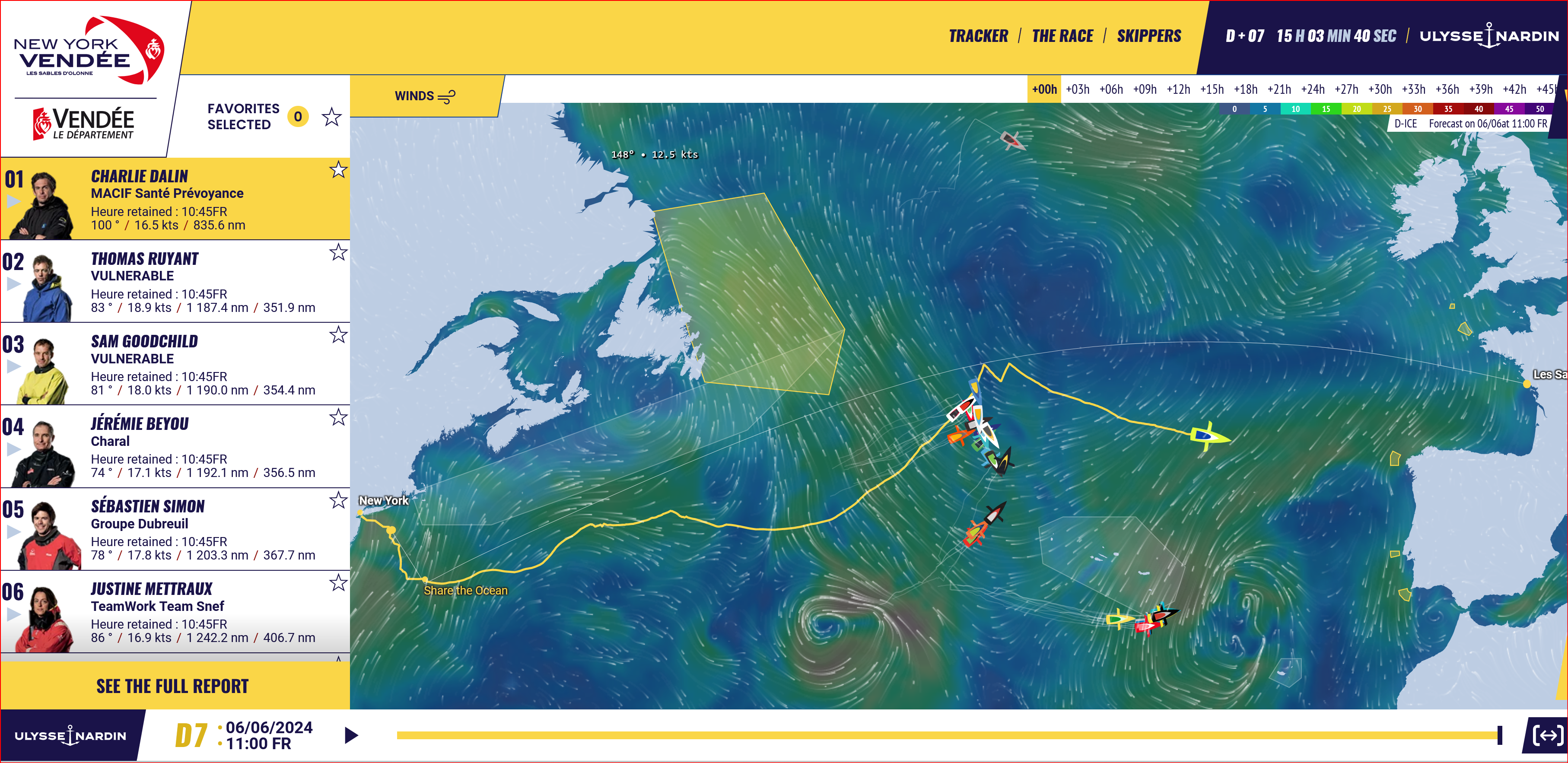
Task: Click the 40-knot wind legend swatch
Action: [x=1479, y=109]
